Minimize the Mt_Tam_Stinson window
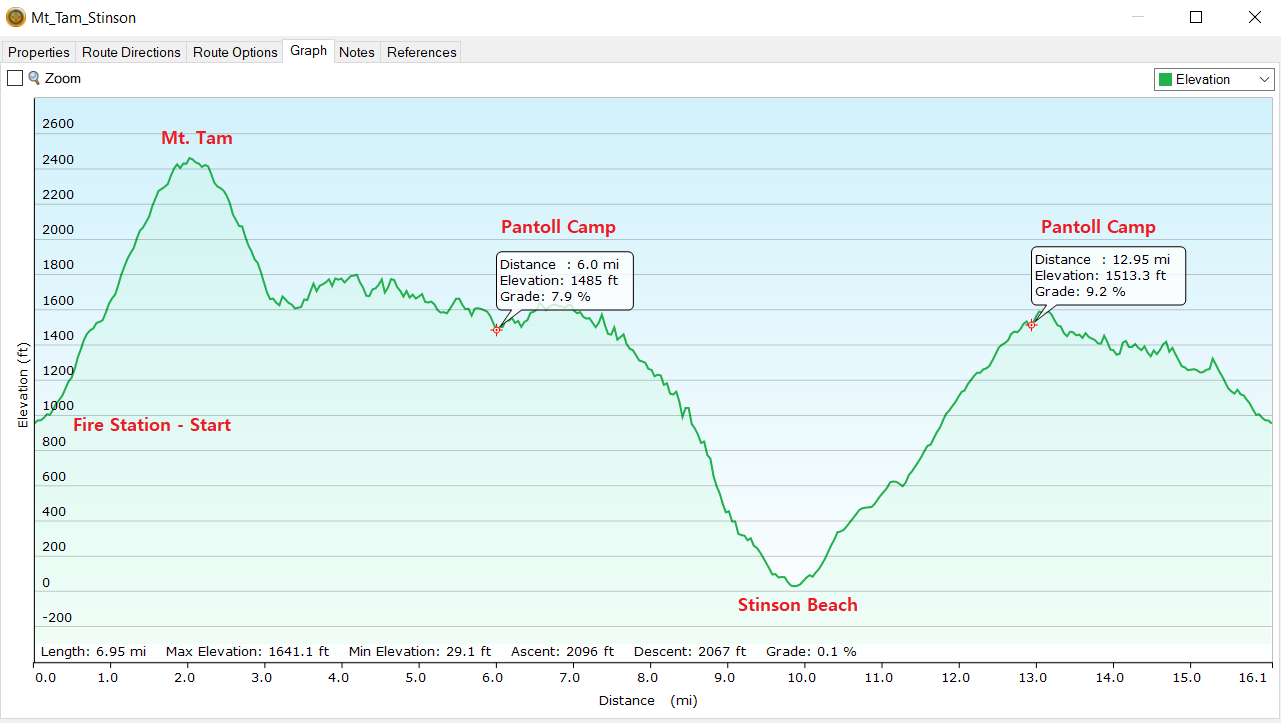 pos(1138,17)
